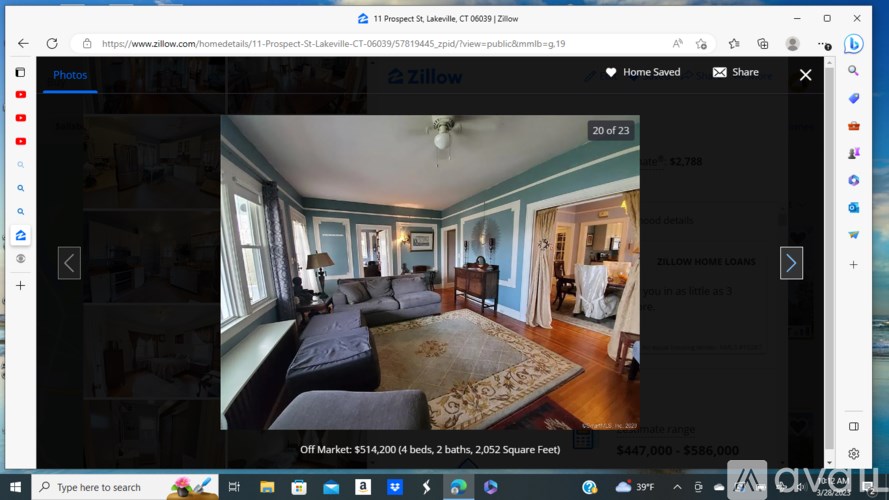Click the Zillow URL address field
Screen dimensions: 889x500
click(x=333, y=44)
